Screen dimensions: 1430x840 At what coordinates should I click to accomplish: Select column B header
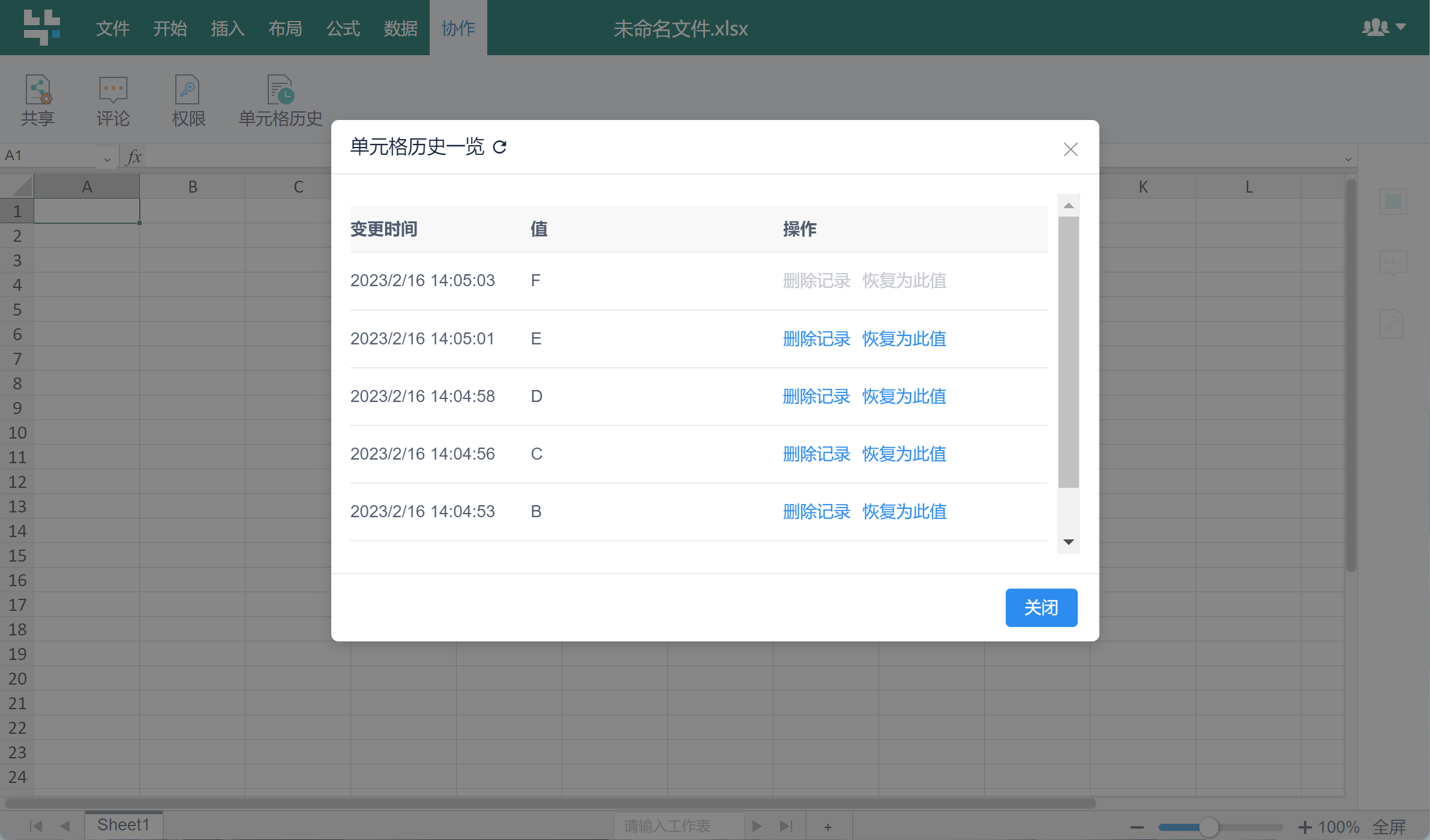tap(193, 187)
